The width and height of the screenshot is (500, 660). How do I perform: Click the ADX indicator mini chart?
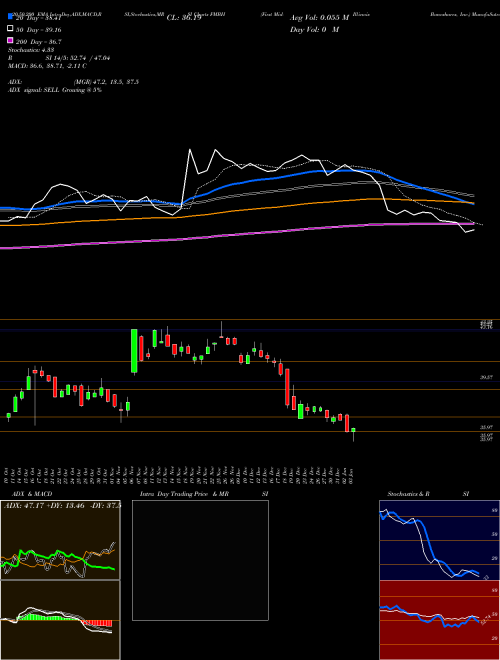tap(60, 540)
